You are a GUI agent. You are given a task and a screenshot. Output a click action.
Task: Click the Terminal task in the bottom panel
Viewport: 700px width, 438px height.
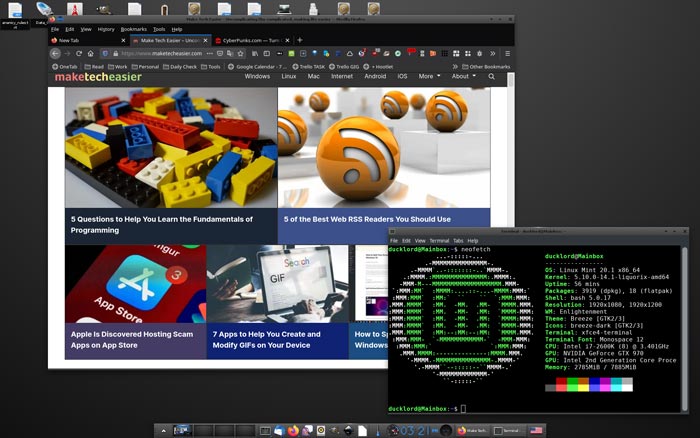click(x=507, y=430)
